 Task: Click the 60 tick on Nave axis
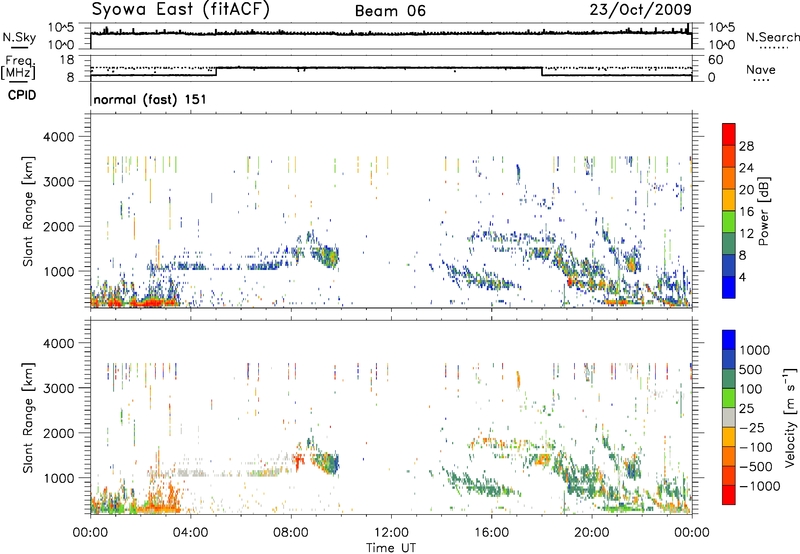point(716,60)
